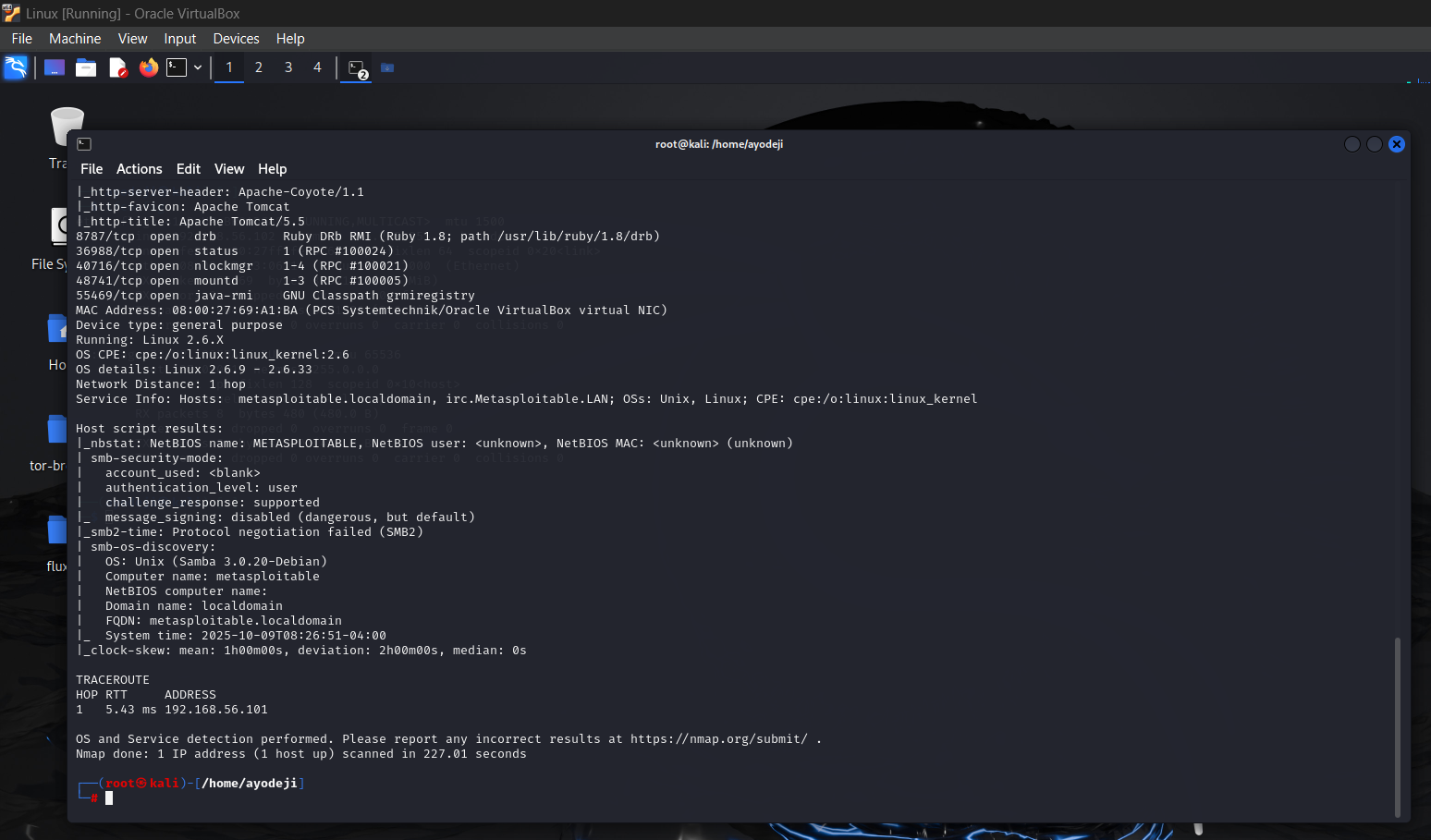Click the 'Running: Linux 2.6.X' line

pyautogui.click(x=150, y=340)
